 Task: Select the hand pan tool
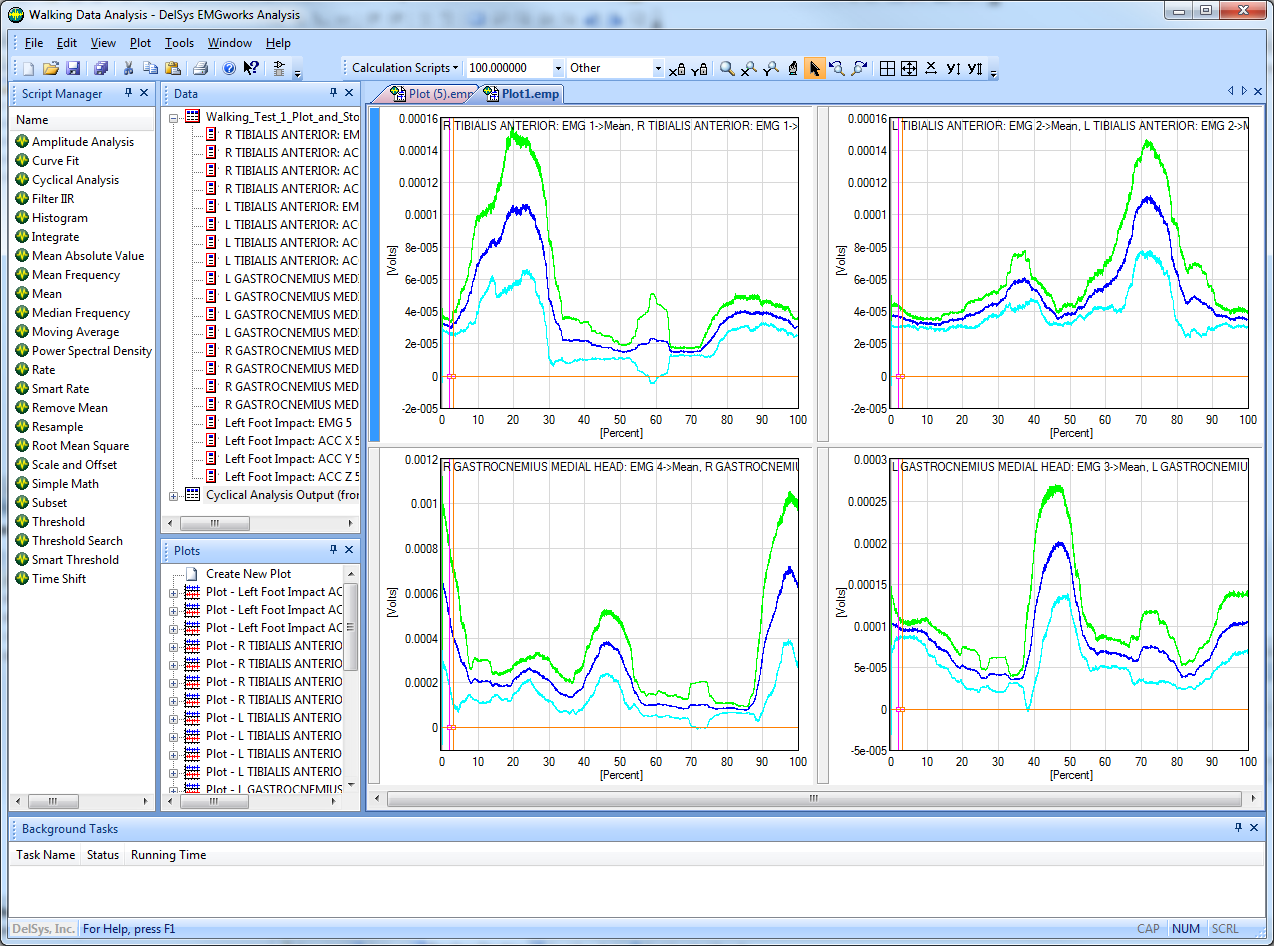793,68
